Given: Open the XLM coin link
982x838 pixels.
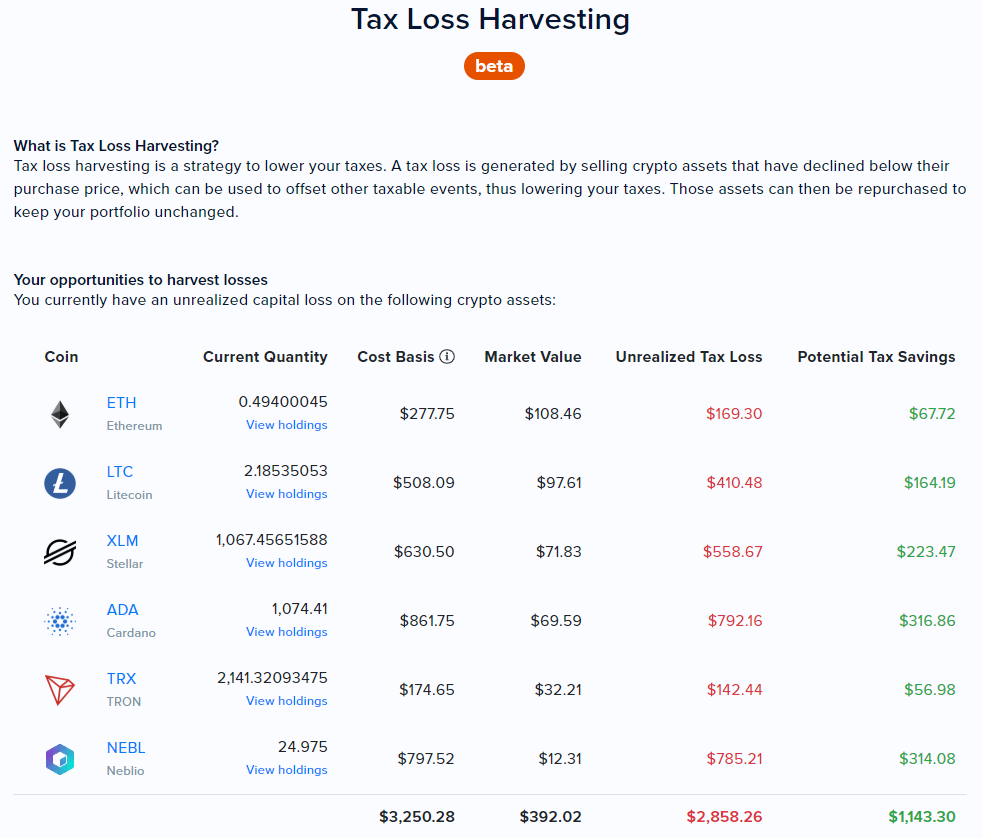Looking at the screenshot, I should (122, 541).
